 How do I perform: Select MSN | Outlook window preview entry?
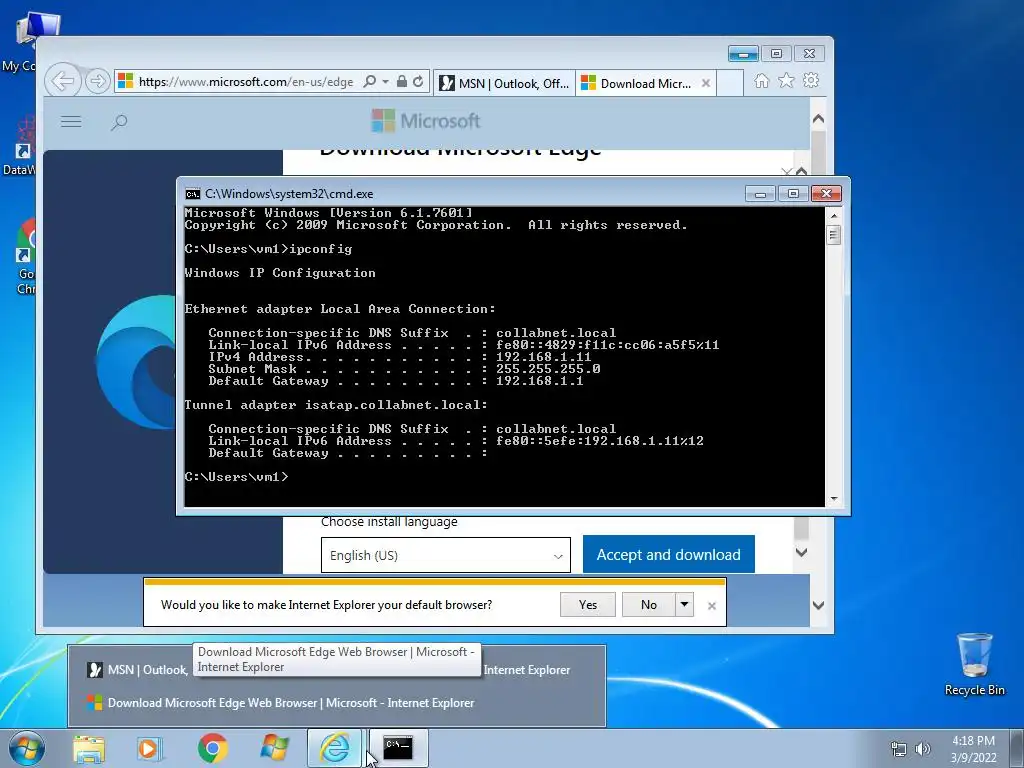pos(336,669)
